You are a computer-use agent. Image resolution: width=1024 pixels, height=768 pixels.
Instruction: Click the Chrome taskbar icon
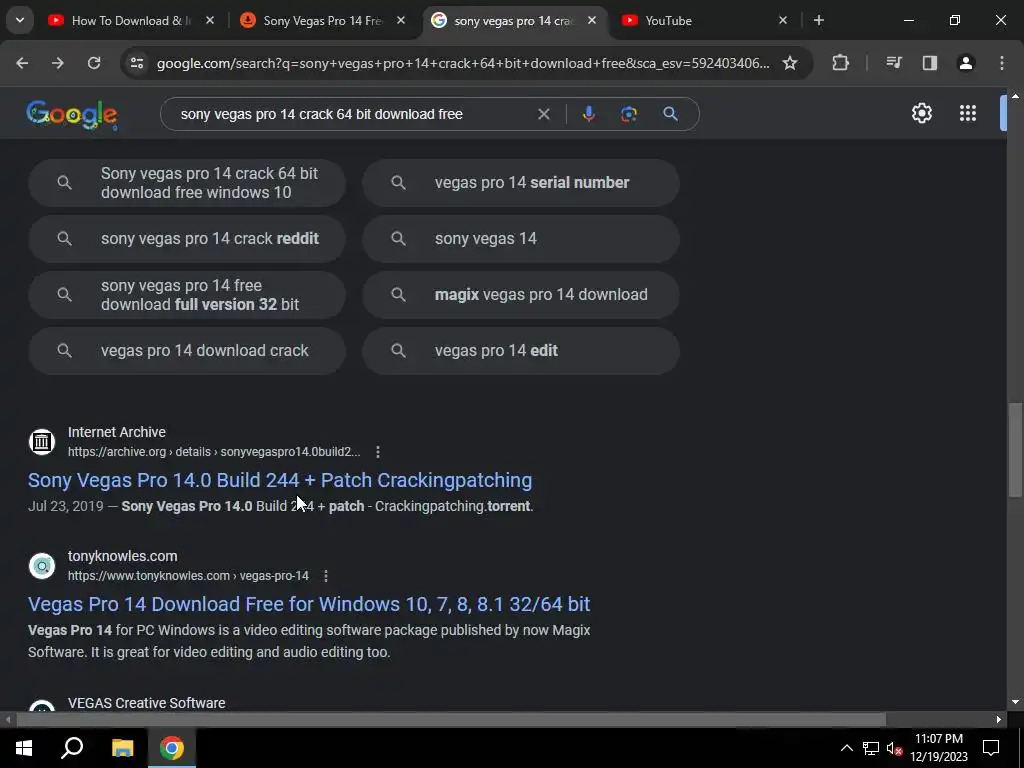tap(172, 747)
